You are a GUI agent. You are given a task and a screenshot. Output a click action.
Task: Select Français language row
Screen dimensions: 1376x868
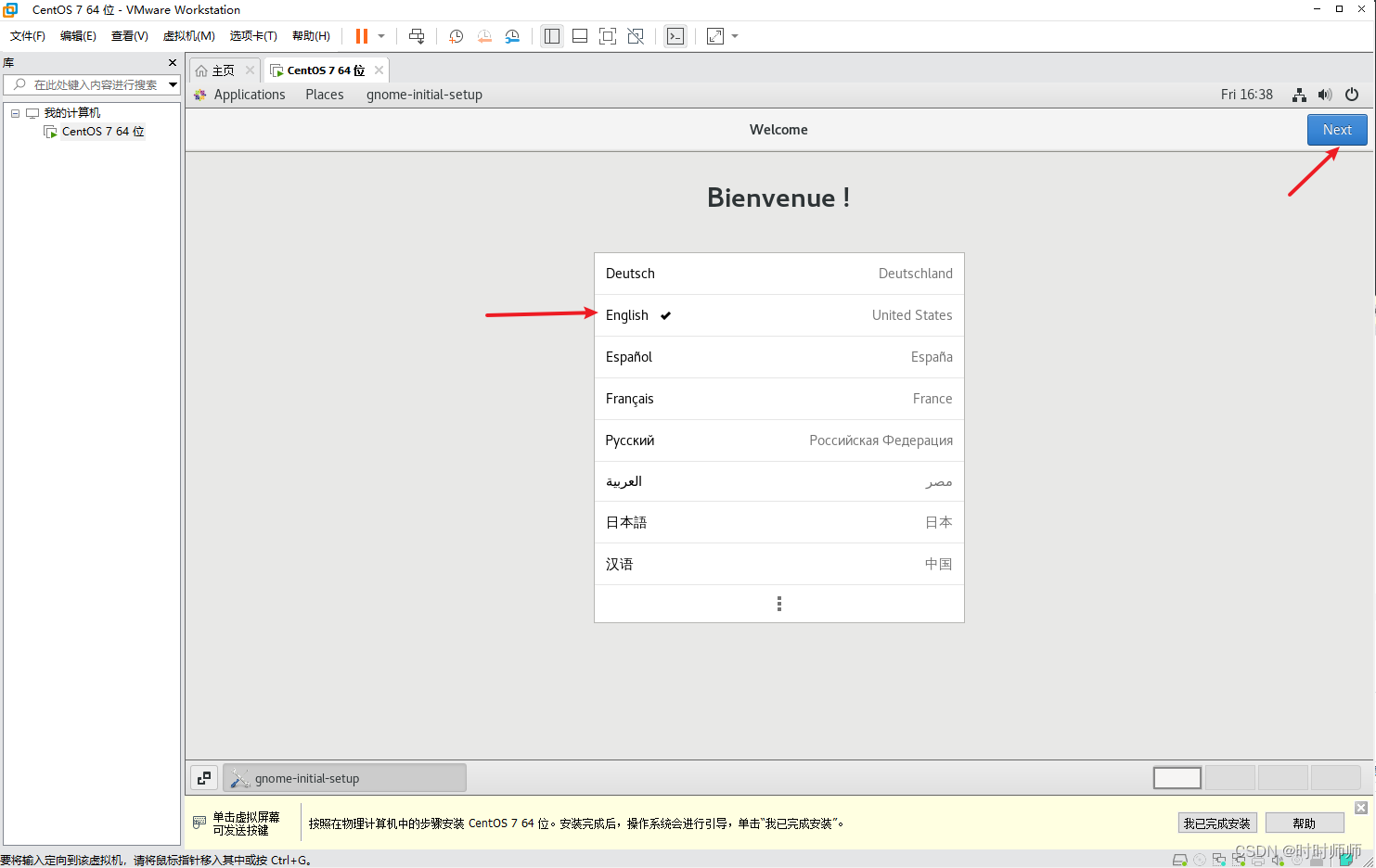pyautogui.click(x=779, y=399)
